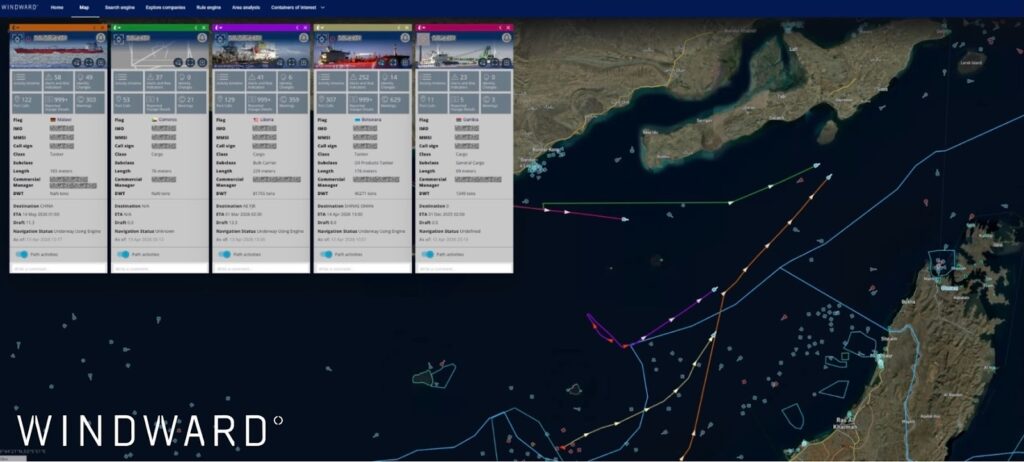Close the Liberia-flagged vessel card
1024x462 pixels.
coord(306,27)
